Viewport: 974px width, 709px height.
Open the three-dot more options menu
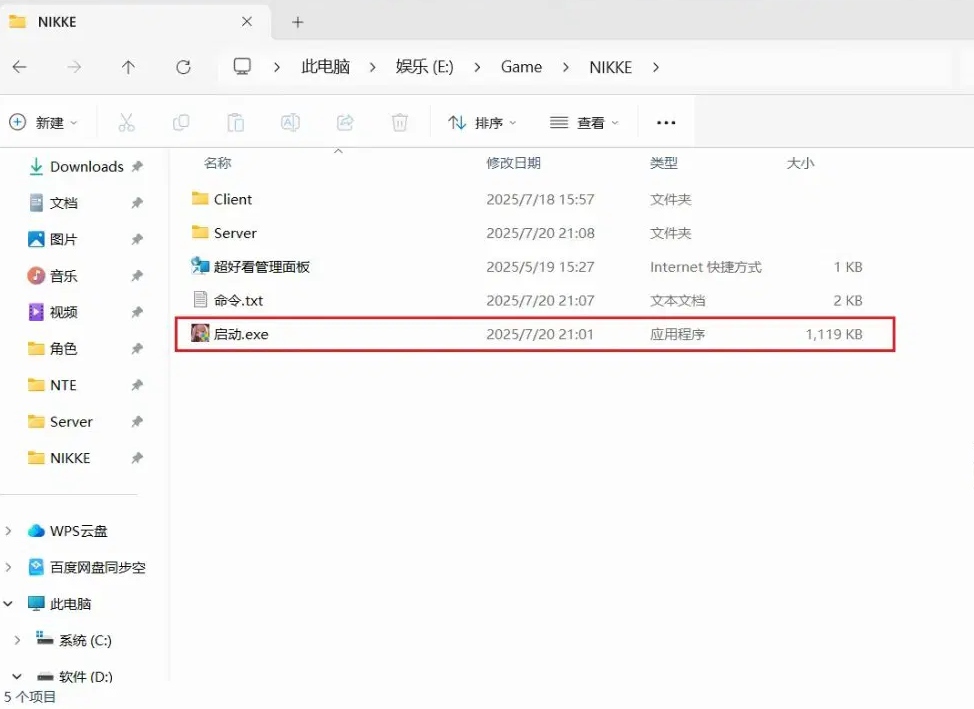click(666, 122)
